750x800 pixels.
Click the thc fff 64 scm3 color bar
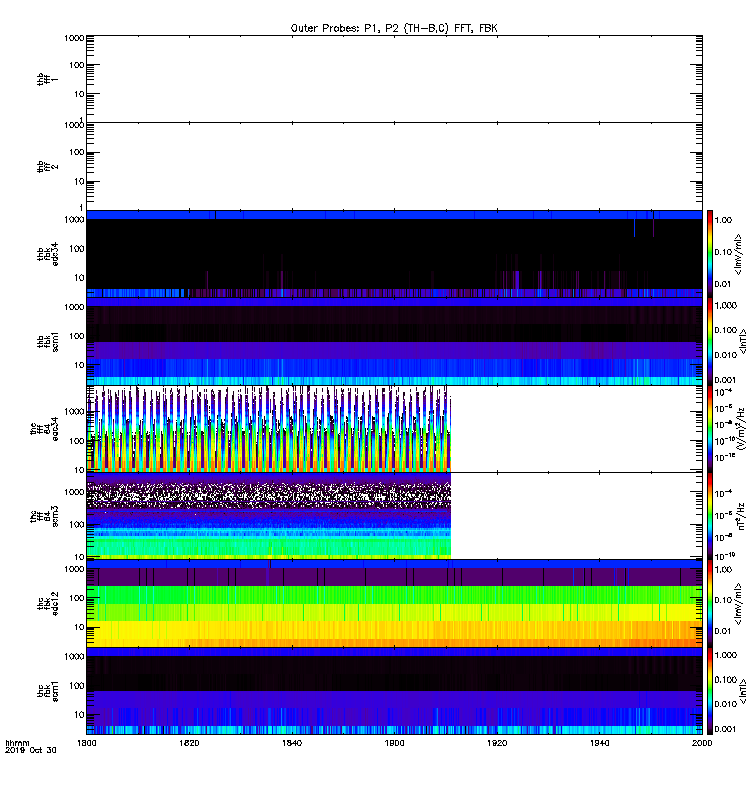710,516
